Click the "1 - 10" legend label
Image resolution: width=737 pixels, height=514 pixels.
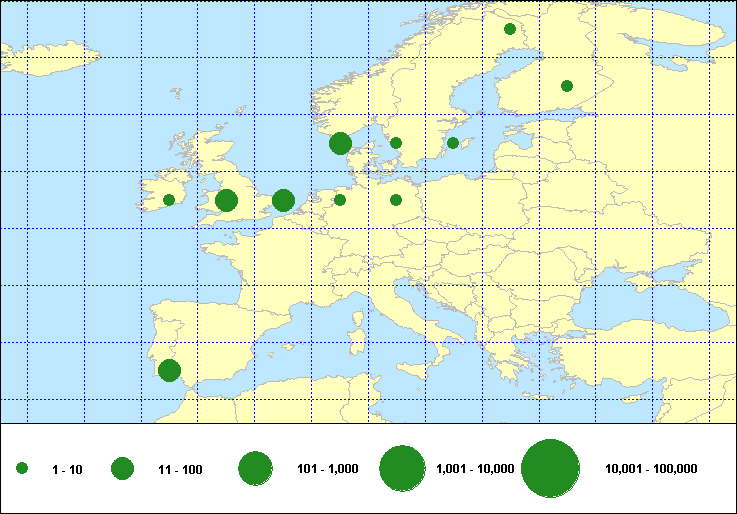[67, 469]
